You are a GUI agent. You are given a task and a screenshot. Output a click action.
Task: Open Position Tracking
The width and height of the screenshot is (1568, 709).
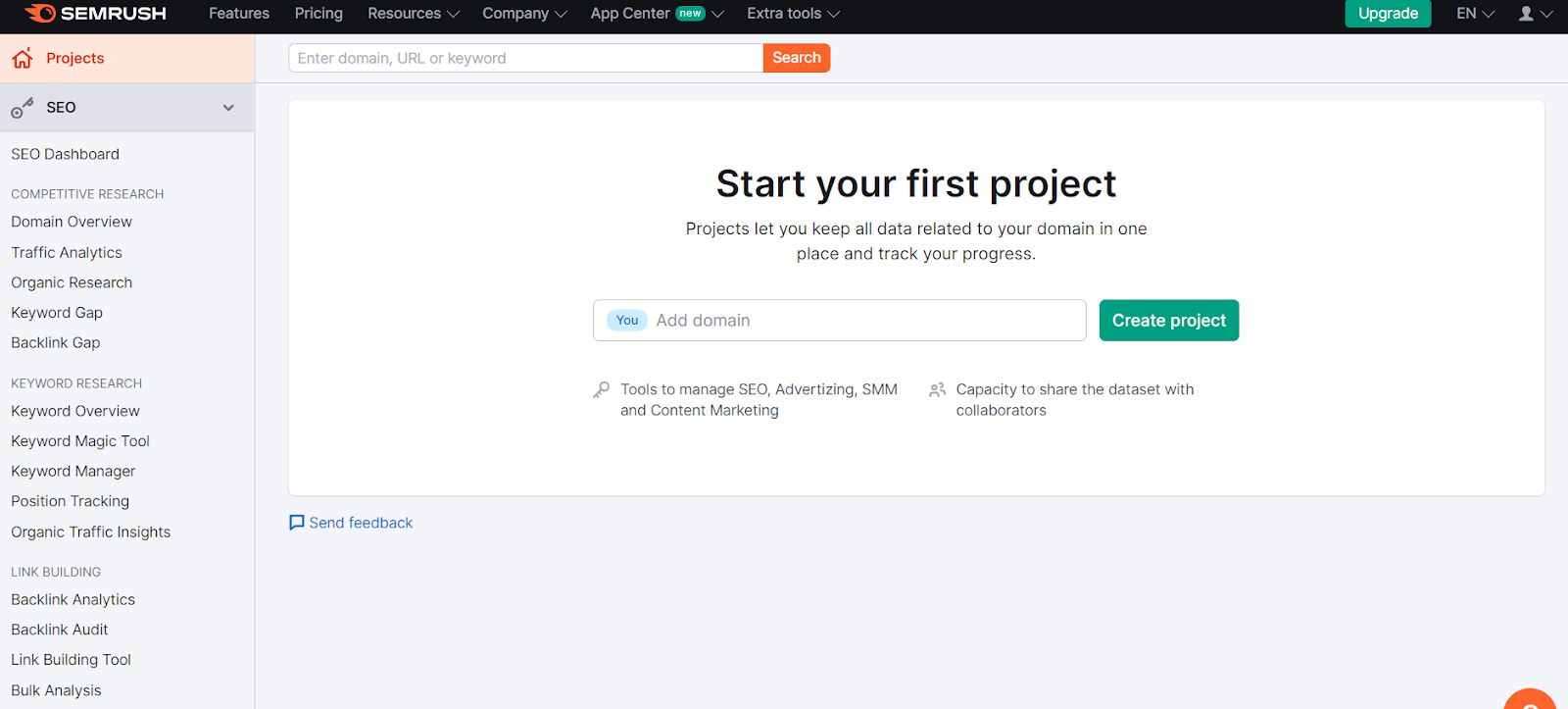point(71,501)
